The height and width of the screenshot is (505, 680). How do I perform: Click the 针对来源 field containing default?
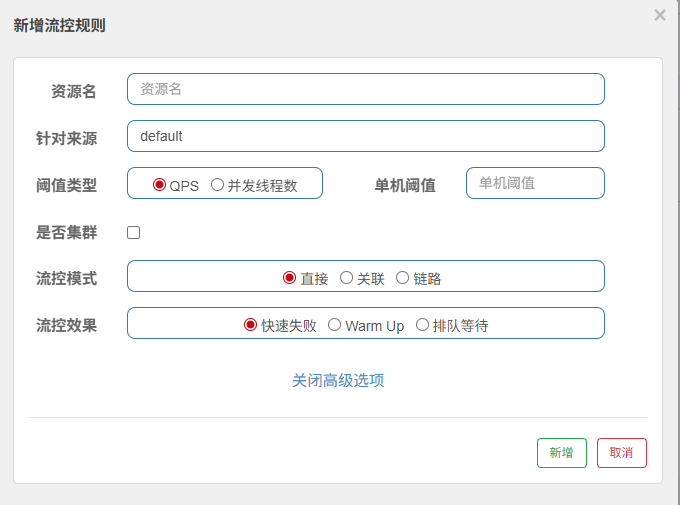click(365, 136)
